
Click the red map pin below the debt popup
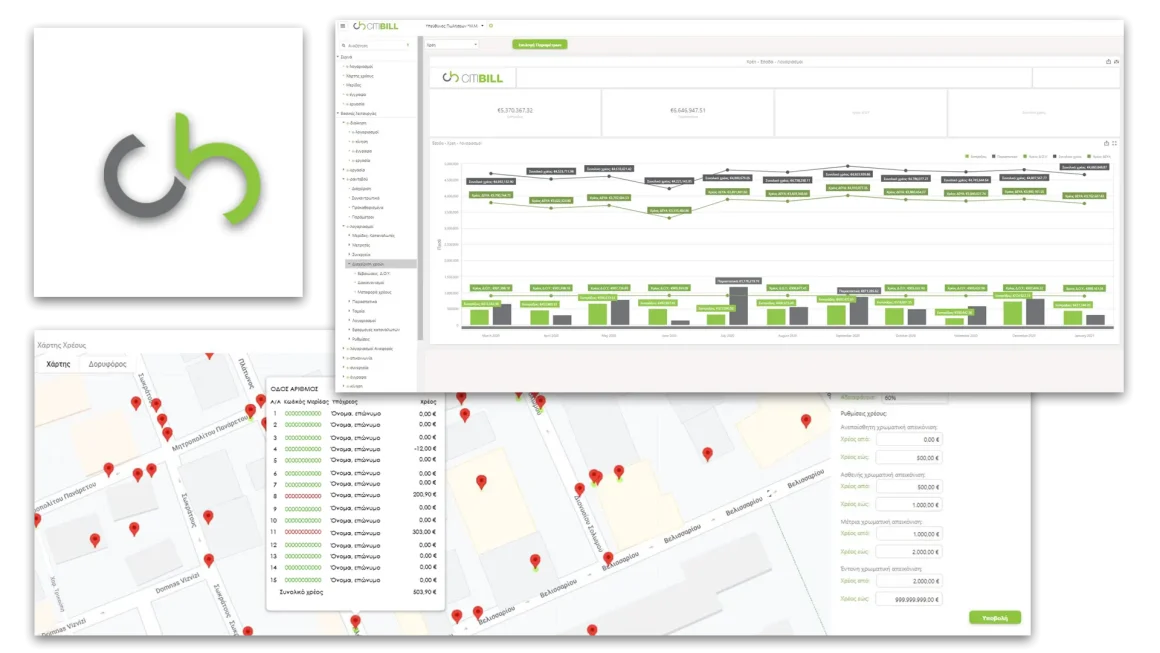tap(355, 621)
